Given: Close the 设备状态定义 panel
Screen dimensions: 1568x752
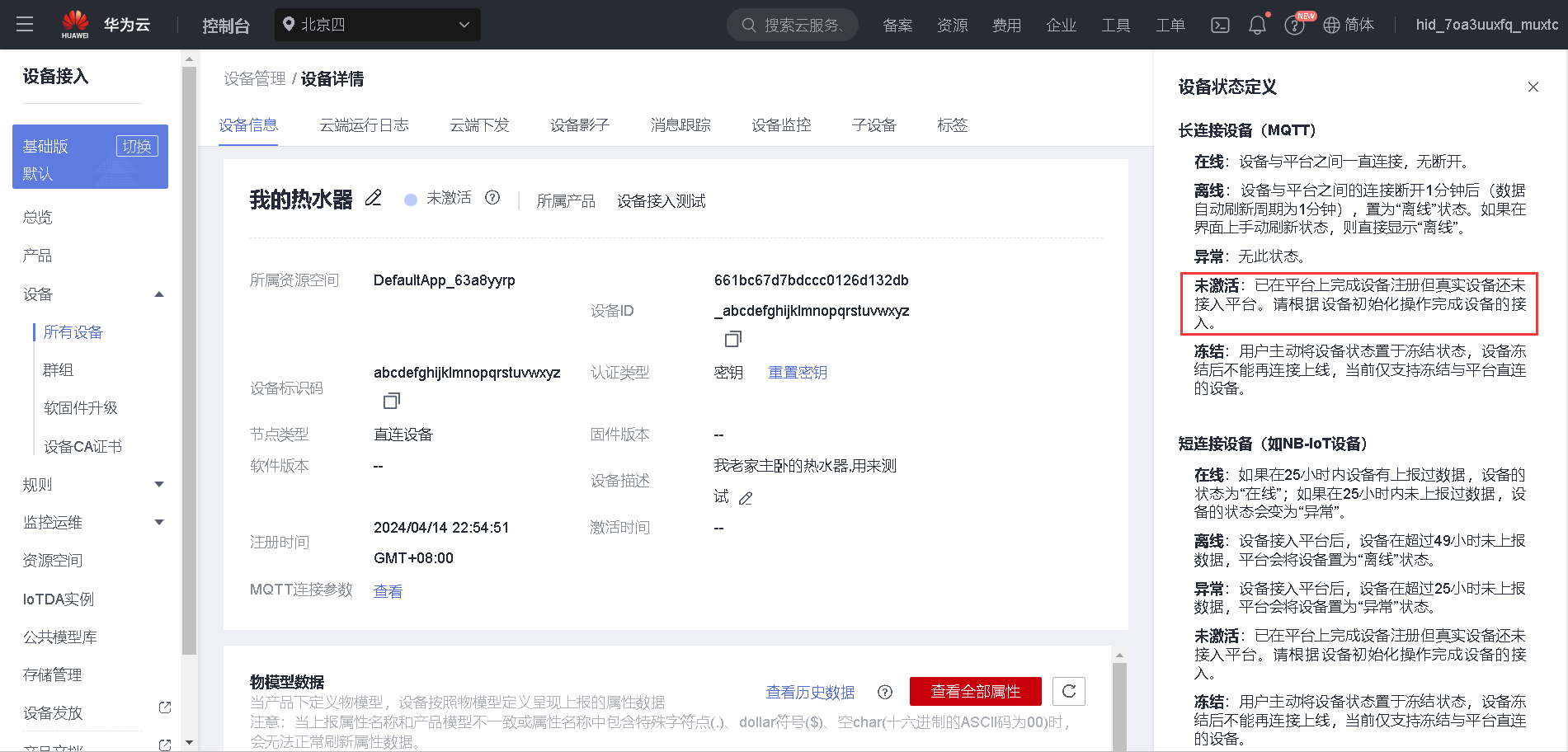Looking at the screenshot, I should (x=1533, y=87).
